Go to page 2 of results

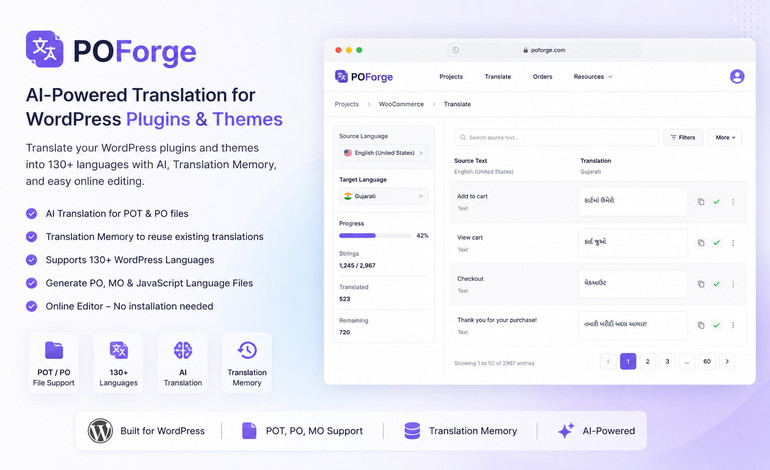[x=647, y=361]
